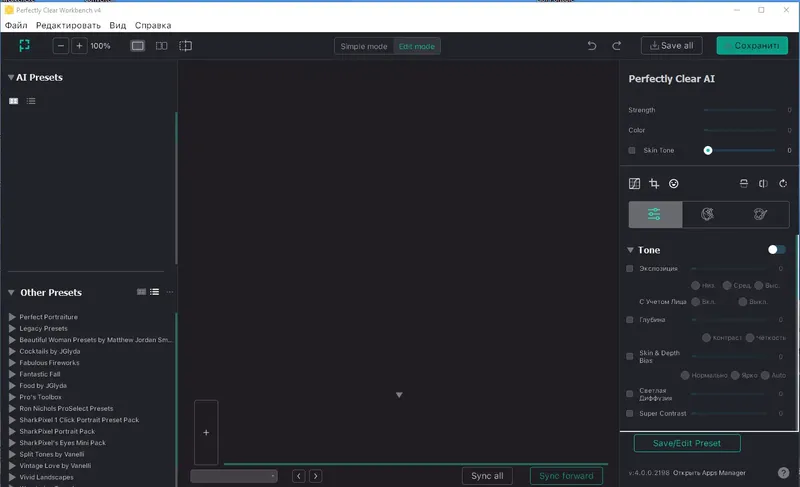The height and width of the screenshot is (487, 800).
Task: Select the Сред. exposure radio button
Action: [727, 285]
